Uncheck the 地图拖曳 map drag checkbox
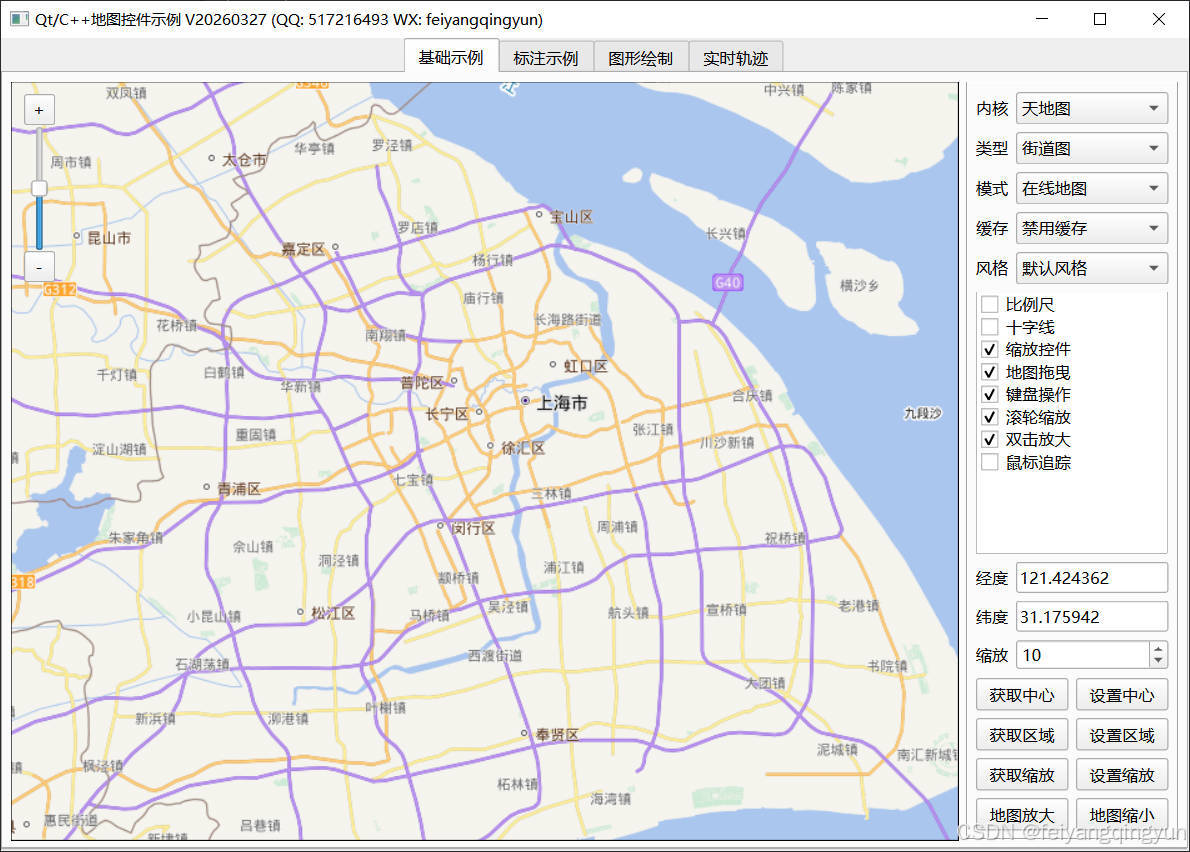The width and height of the screenshot is (1190, 852). tap(990, 373)
